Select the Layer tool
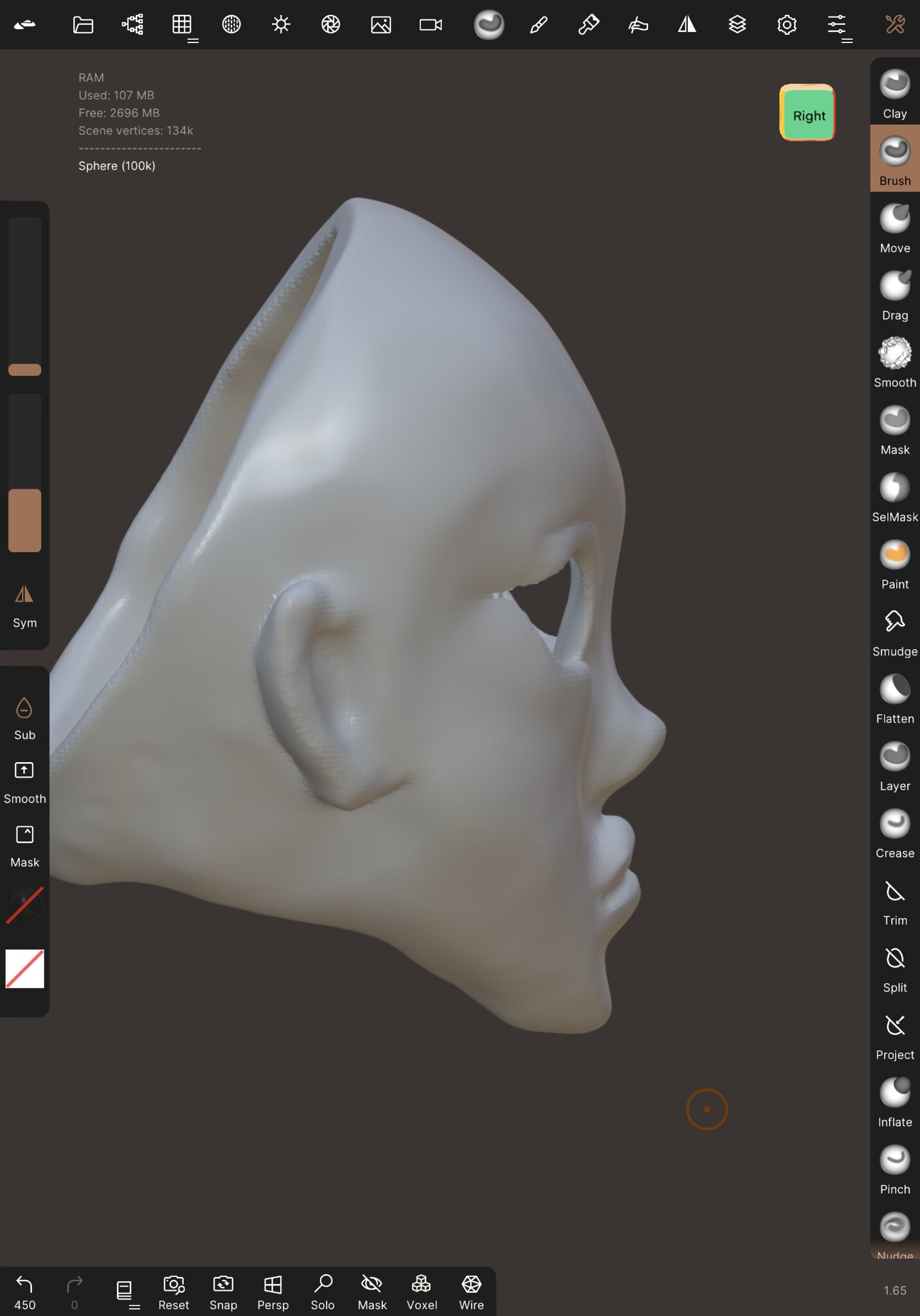This screenshot has height=1316, width=920. point(895,765)
